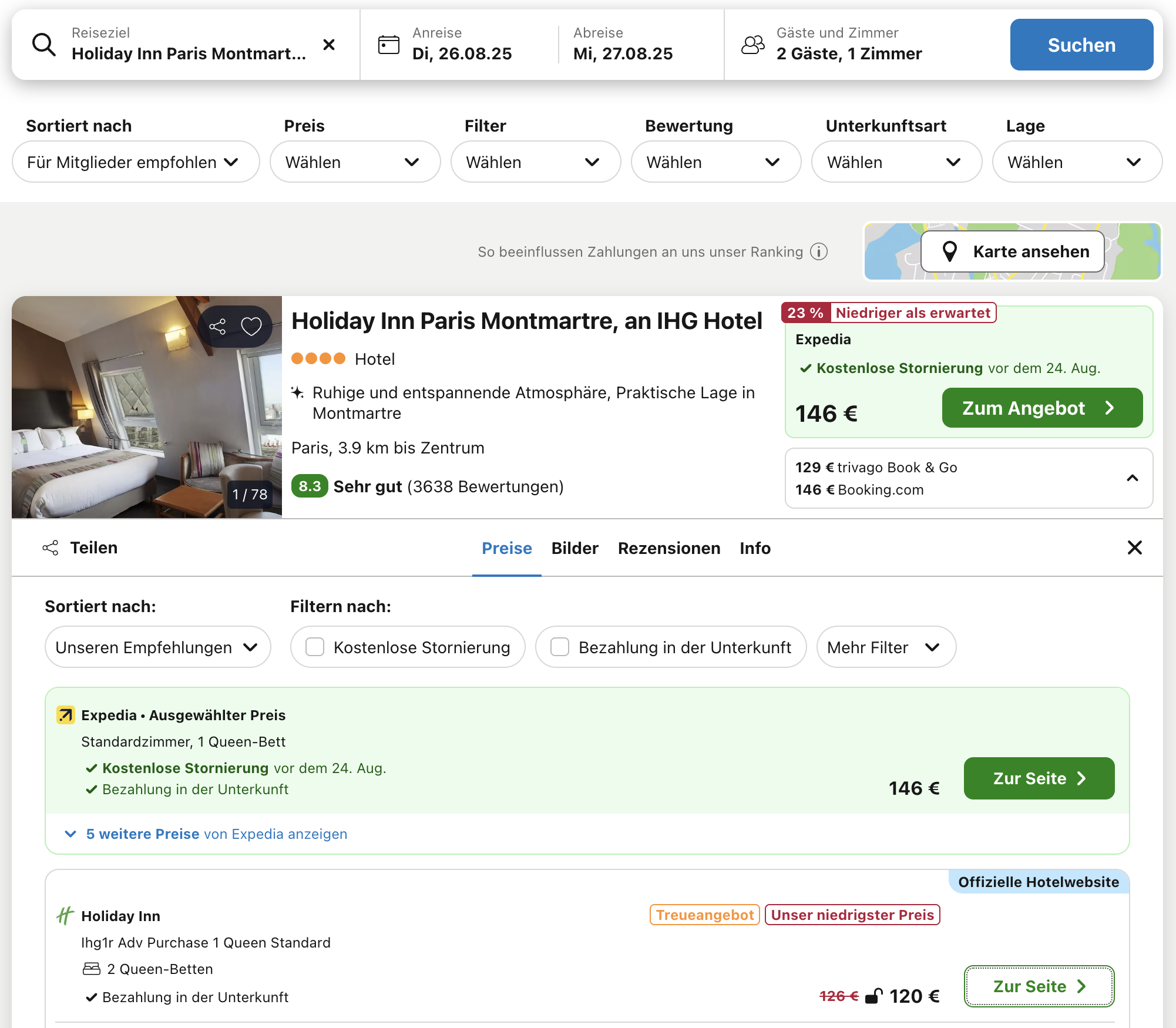This screenshot has width=1176, height=1028.
Task: Click the Teilen label
Action: (x=94, y=547)
